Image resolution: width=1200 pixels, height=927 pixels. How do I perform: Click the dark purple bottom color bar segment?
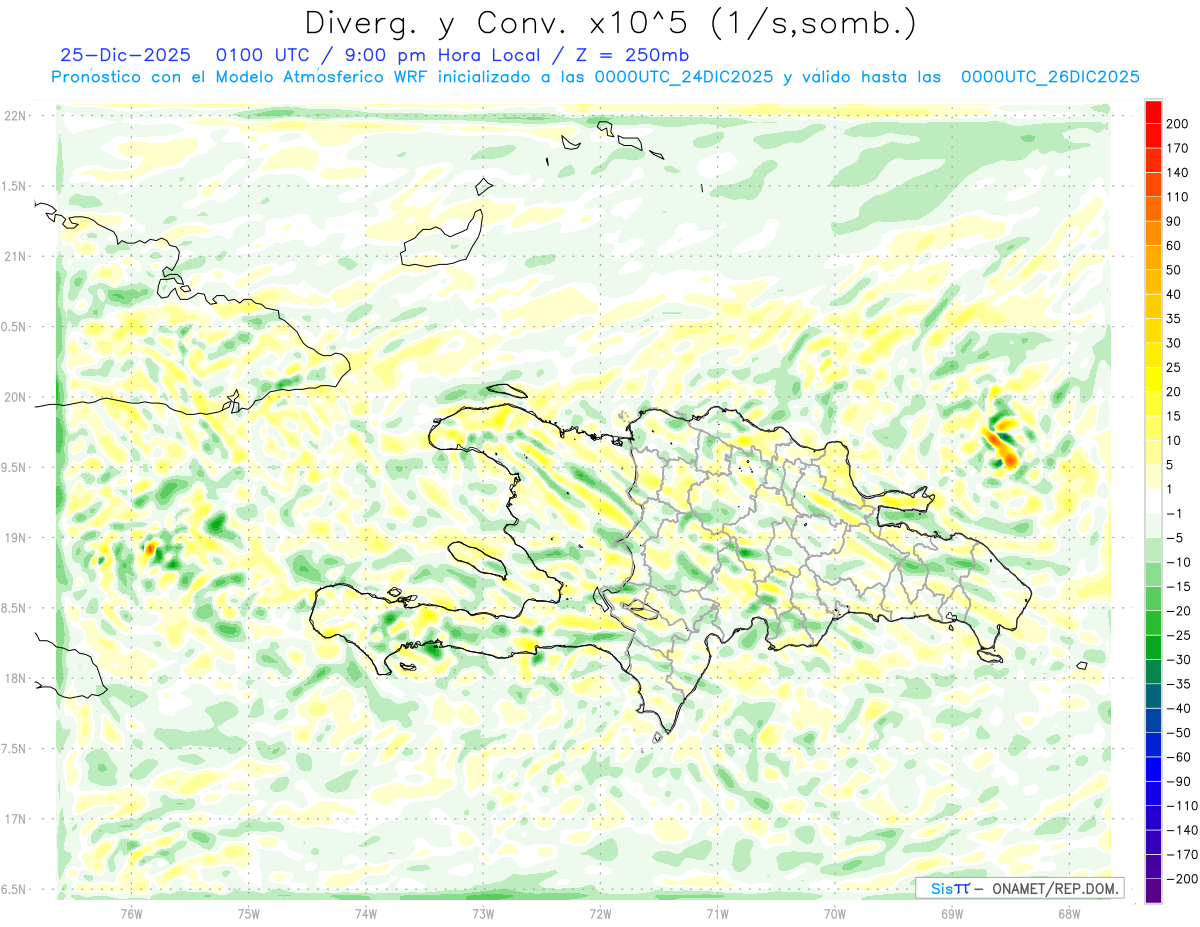click(x=1153, y=890)
